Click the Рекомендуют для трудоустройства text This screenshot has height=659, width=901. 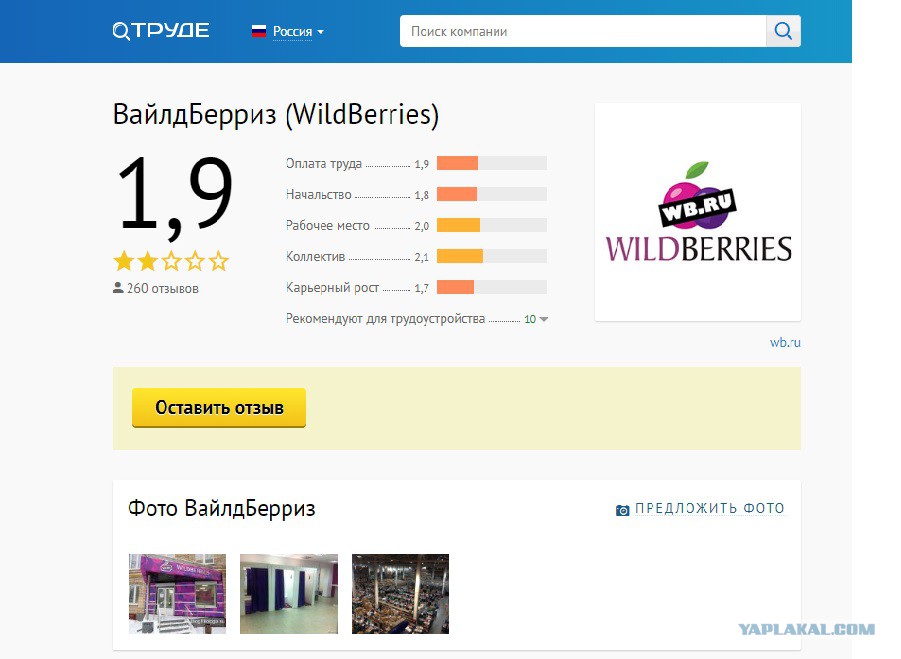[x=386, y=319]
